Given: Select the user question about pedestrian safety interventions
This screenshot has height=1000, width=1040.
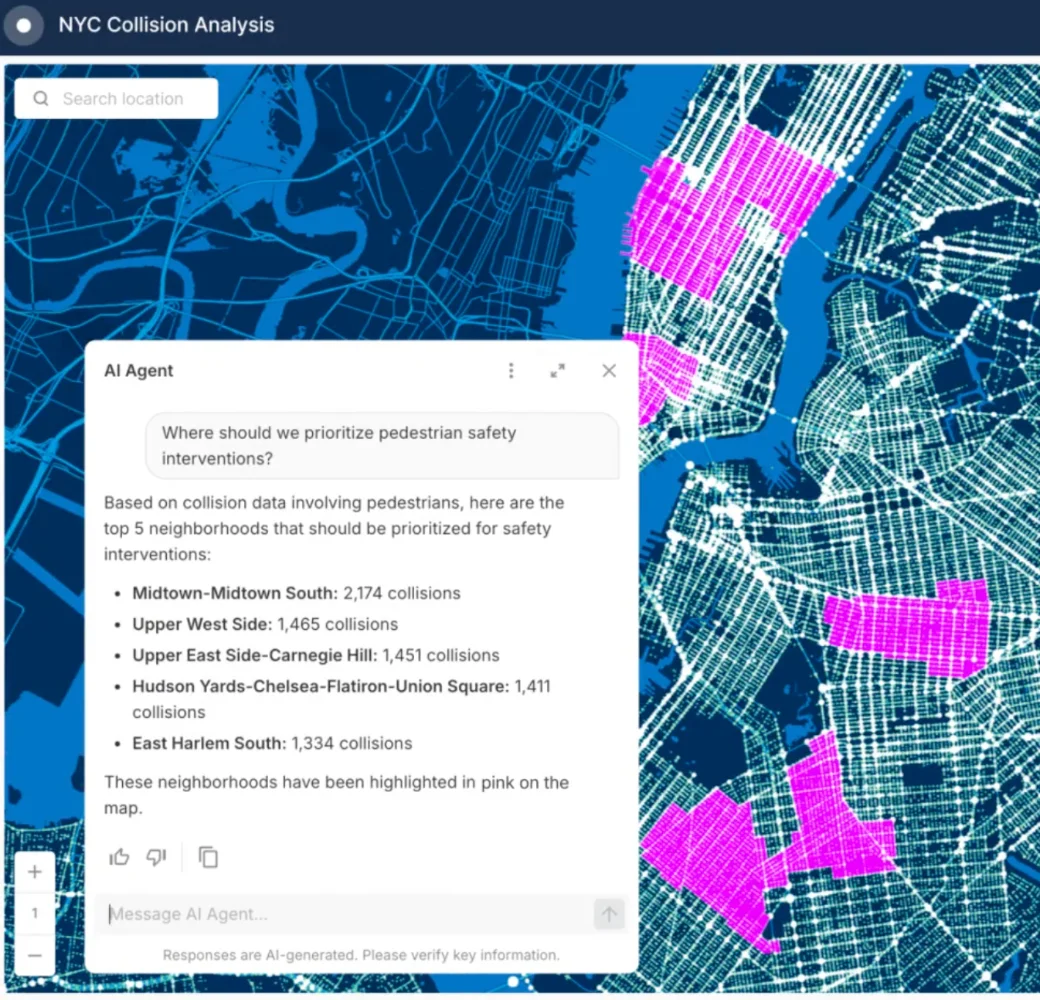Looking at the screenshot, I should [x=382, y=446].
